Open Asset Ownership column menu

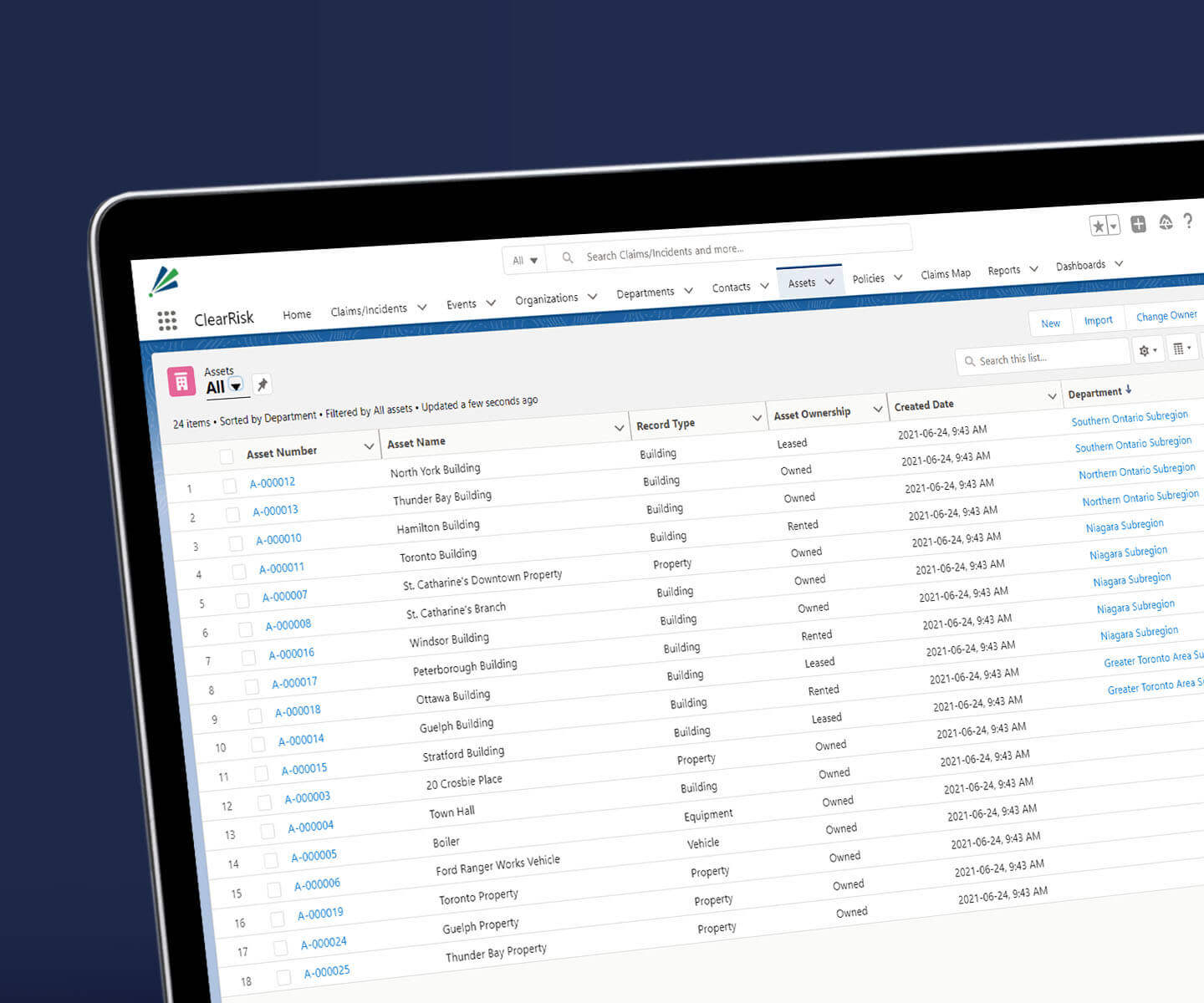click(877, 409)
